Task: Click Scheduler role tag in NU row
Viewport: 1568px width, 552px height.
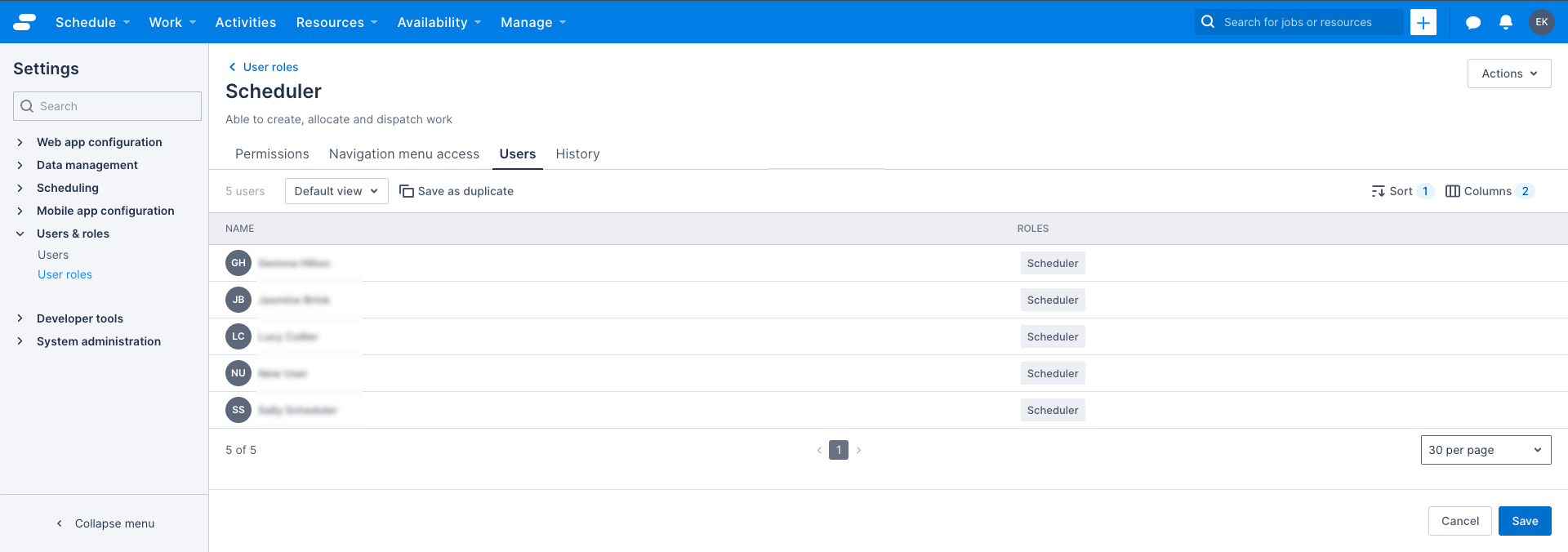Action: coord(1053,373)
